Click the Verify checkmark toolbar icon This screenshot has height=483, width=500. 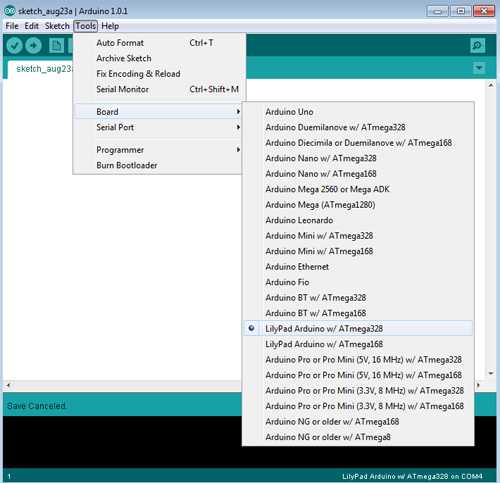[14, 45]
